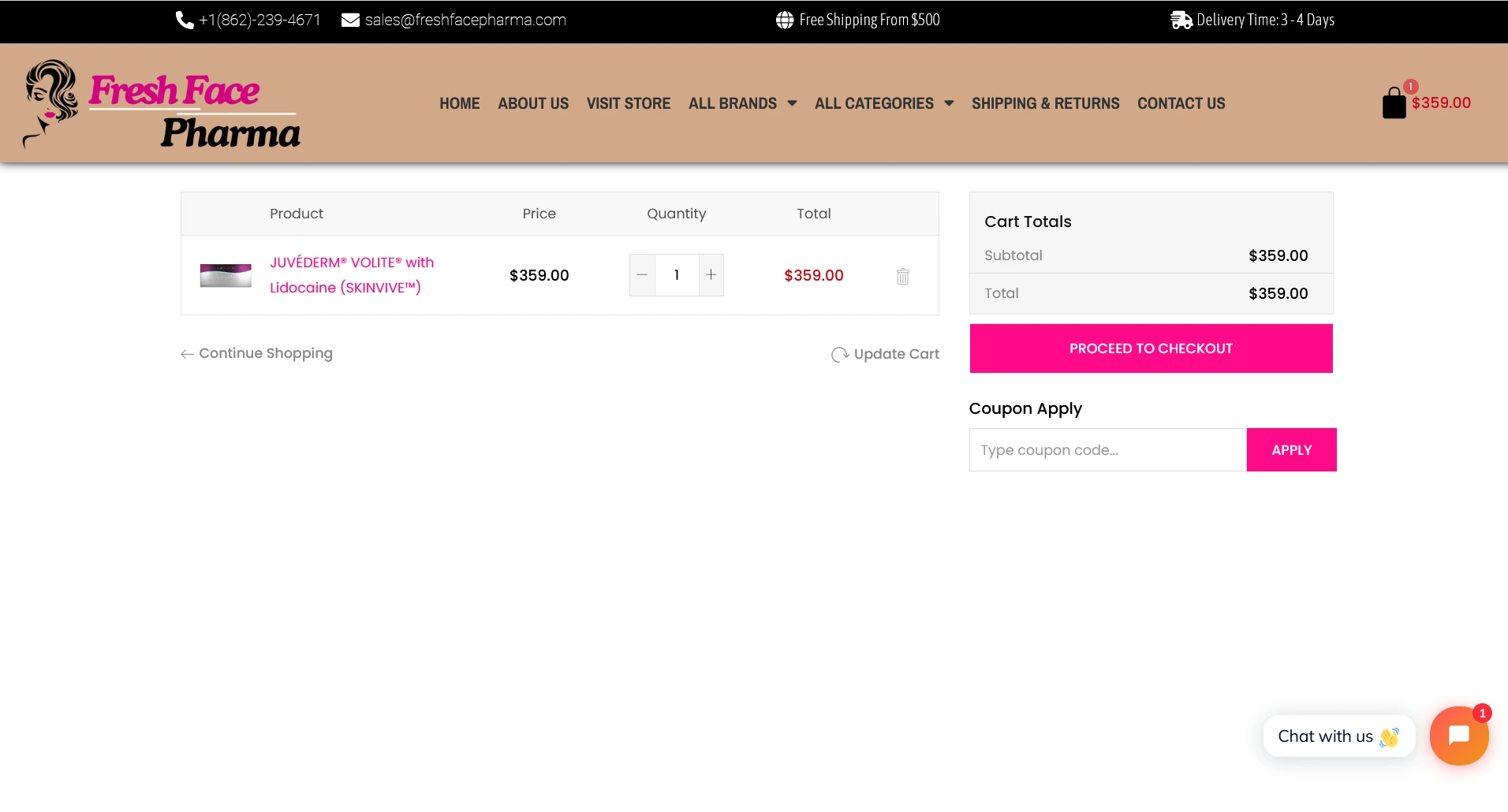Screen dimensions: 1508x812
Task: Click the Coupon Apply heading
Action: point(1025,408)
